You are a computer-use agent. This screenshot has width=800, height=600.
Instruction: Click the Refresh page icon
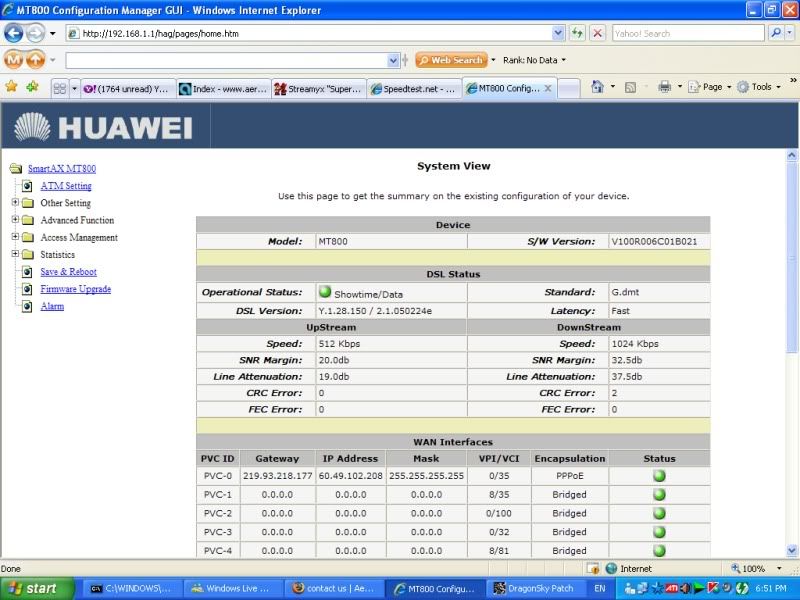tap(578, 33)
